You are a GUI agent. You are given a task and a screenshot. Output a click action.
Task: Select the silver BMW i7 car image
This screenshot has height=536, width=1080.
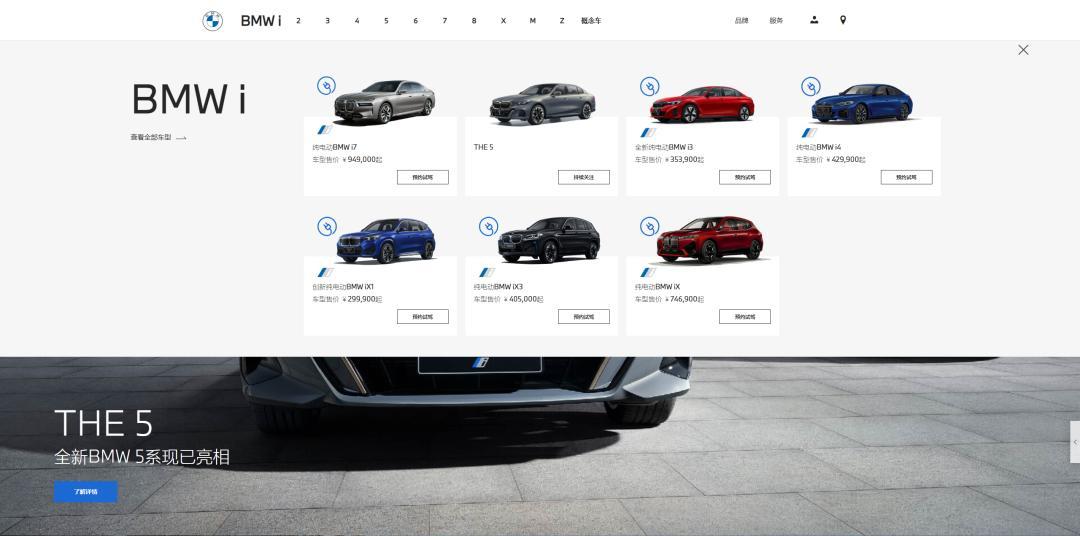[x=384, y=102]
